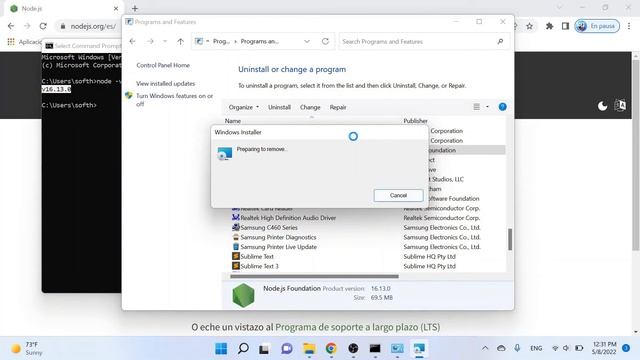This screenshot has width=640, height=360.
Task: Click the vertical scrollbar in the program list
Action: click(x=510, y=239)
